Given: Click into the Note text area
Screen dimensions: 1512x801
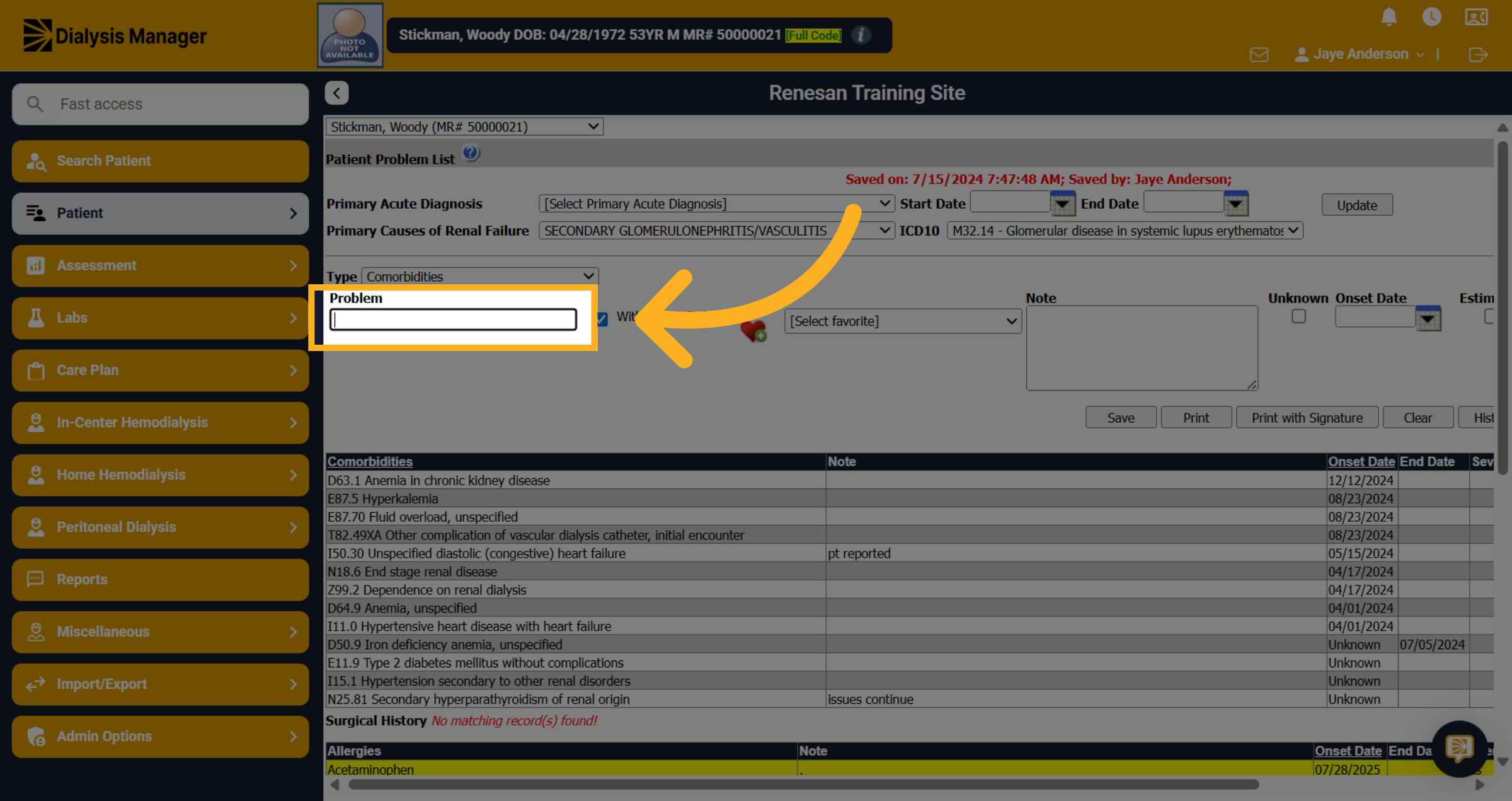Looking at the screenshot, I should (1142, 348).
